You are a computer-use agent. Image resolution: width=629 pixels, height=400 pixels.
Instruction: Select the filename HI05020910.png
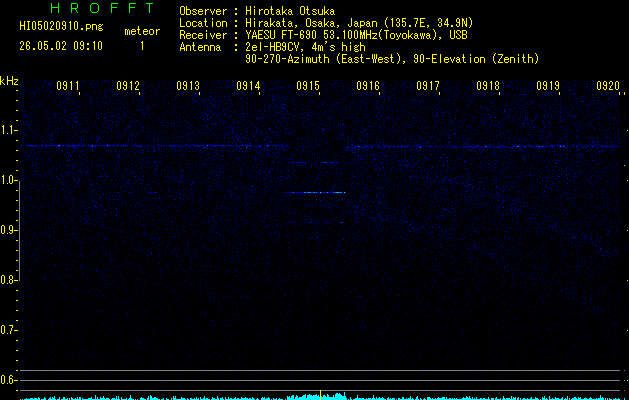(61, 27)
